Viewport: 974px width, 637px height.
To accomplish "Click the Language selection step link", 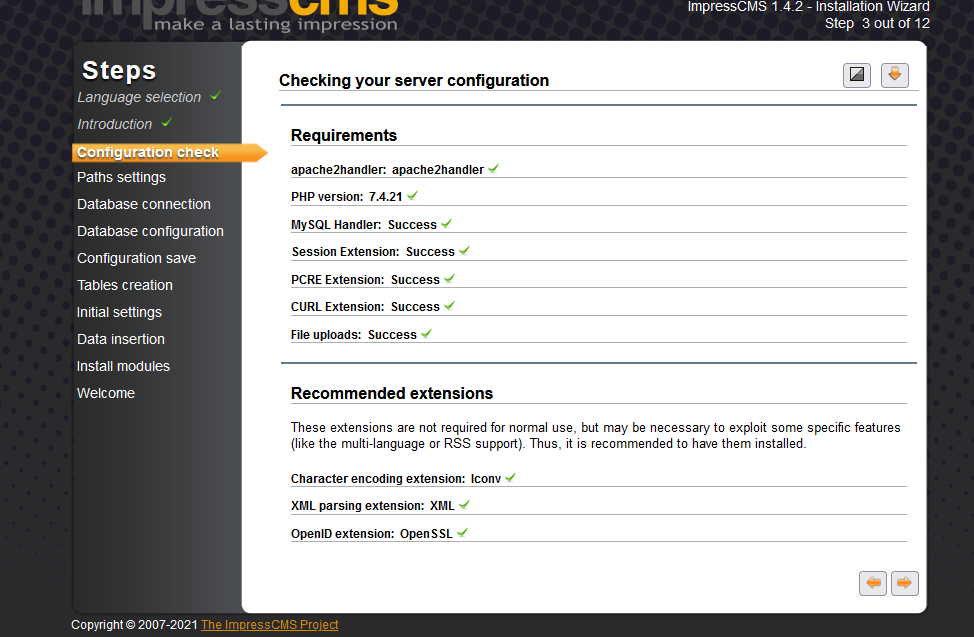I will (x=139, y=97).
